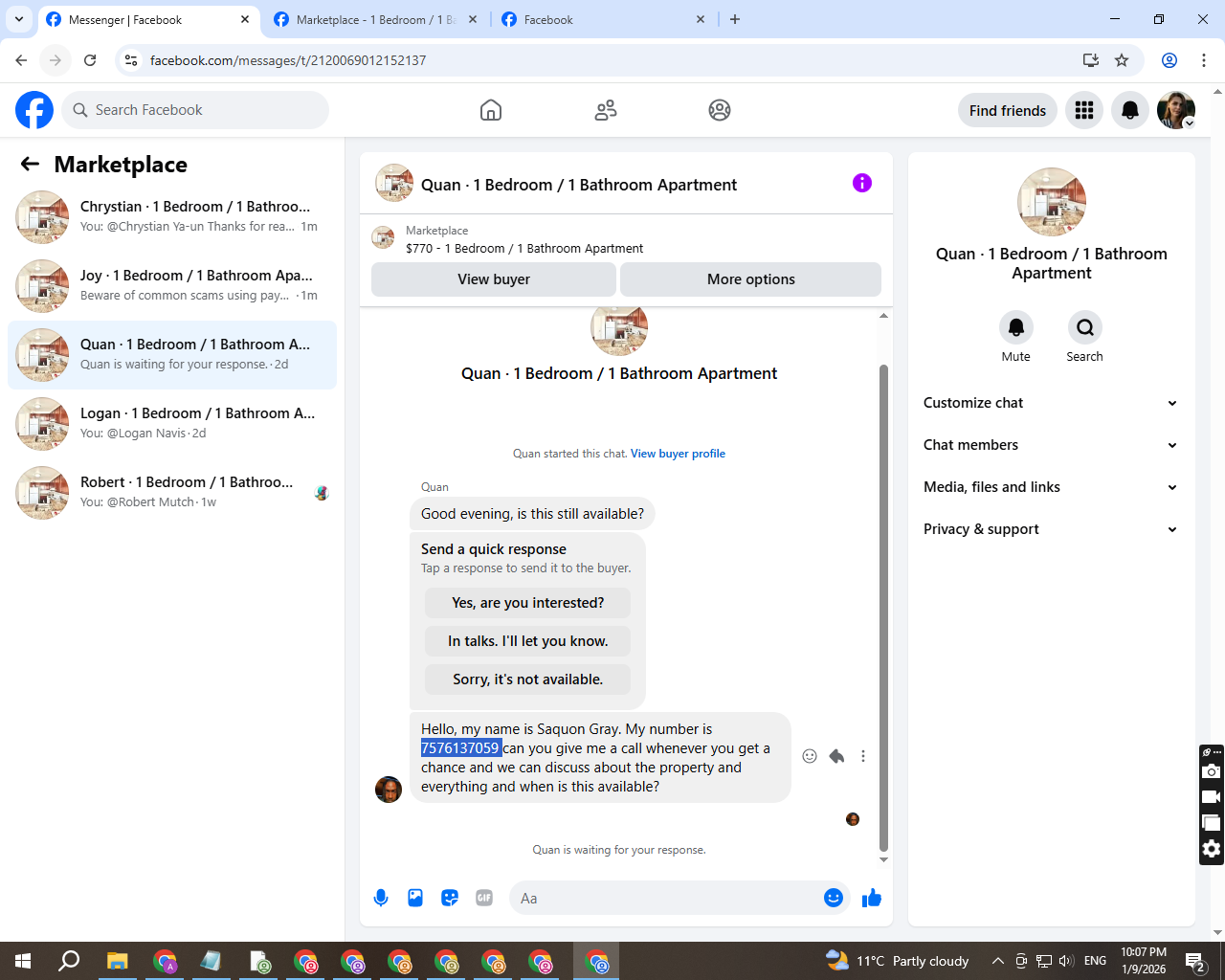Mute the Quan conversation

coord(1016,327)
